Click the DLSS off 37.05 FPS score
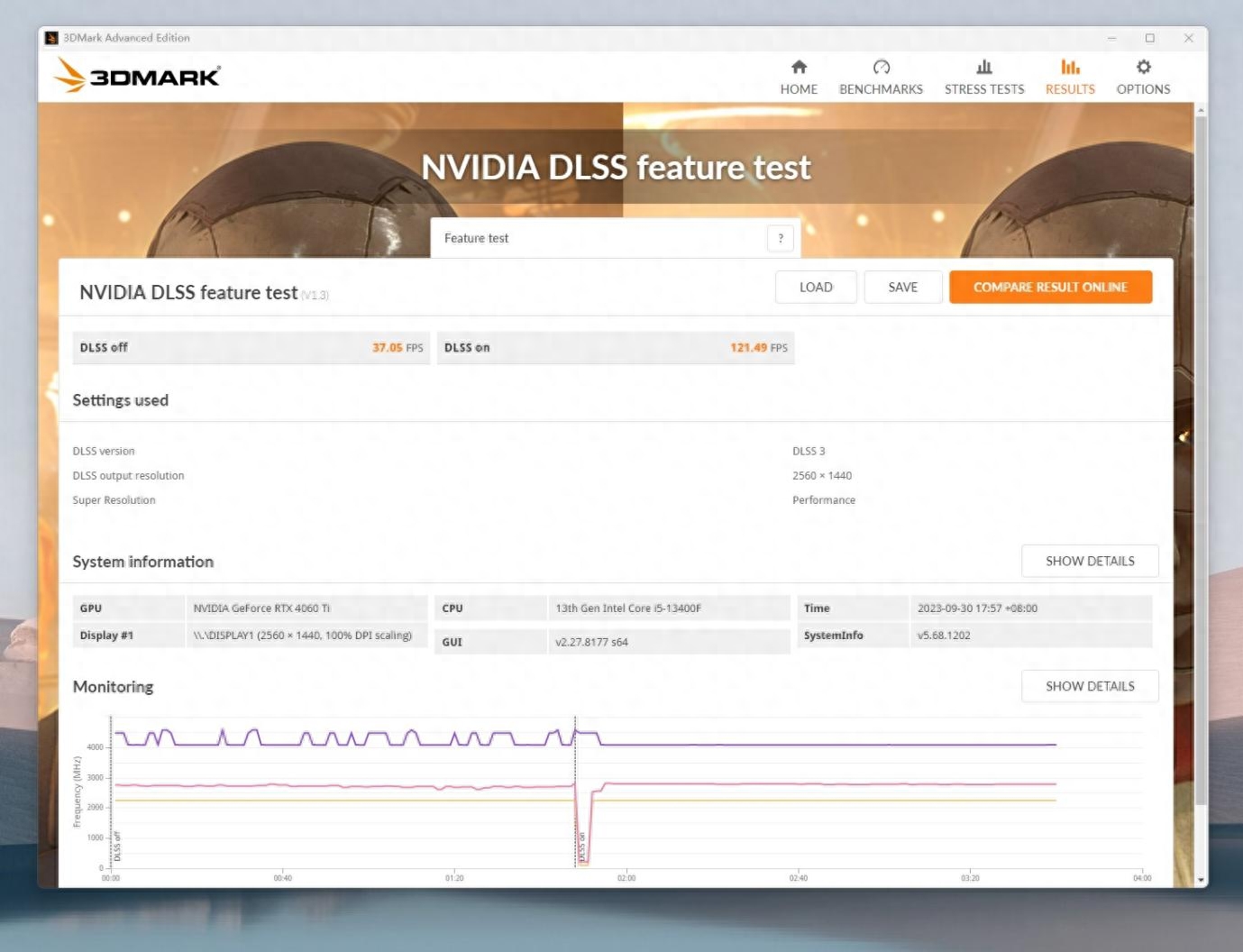The image size is (1243, 952). (x=251, y=347)
